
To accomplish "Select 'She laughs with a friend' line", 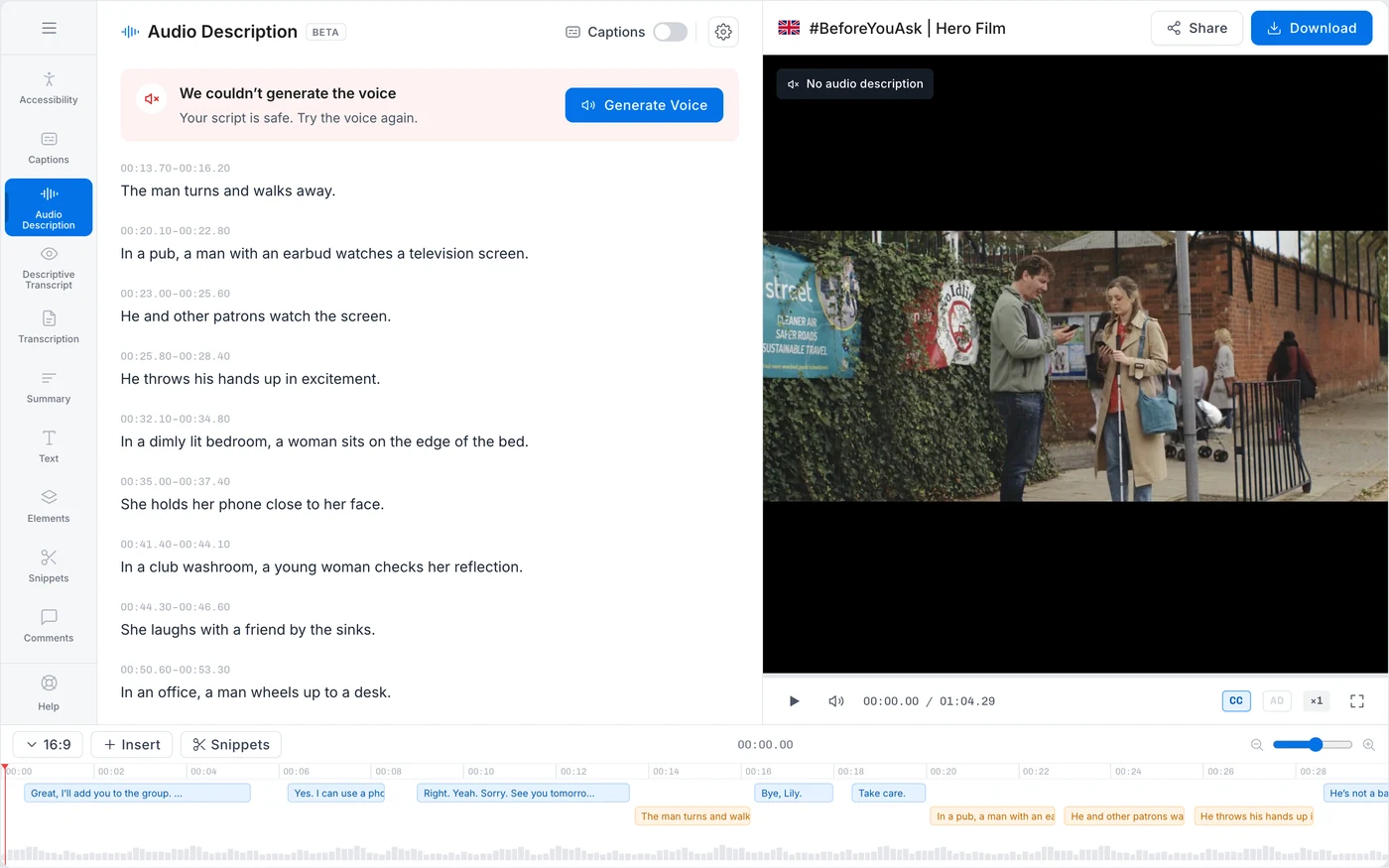I will click(x=248, y=630).
